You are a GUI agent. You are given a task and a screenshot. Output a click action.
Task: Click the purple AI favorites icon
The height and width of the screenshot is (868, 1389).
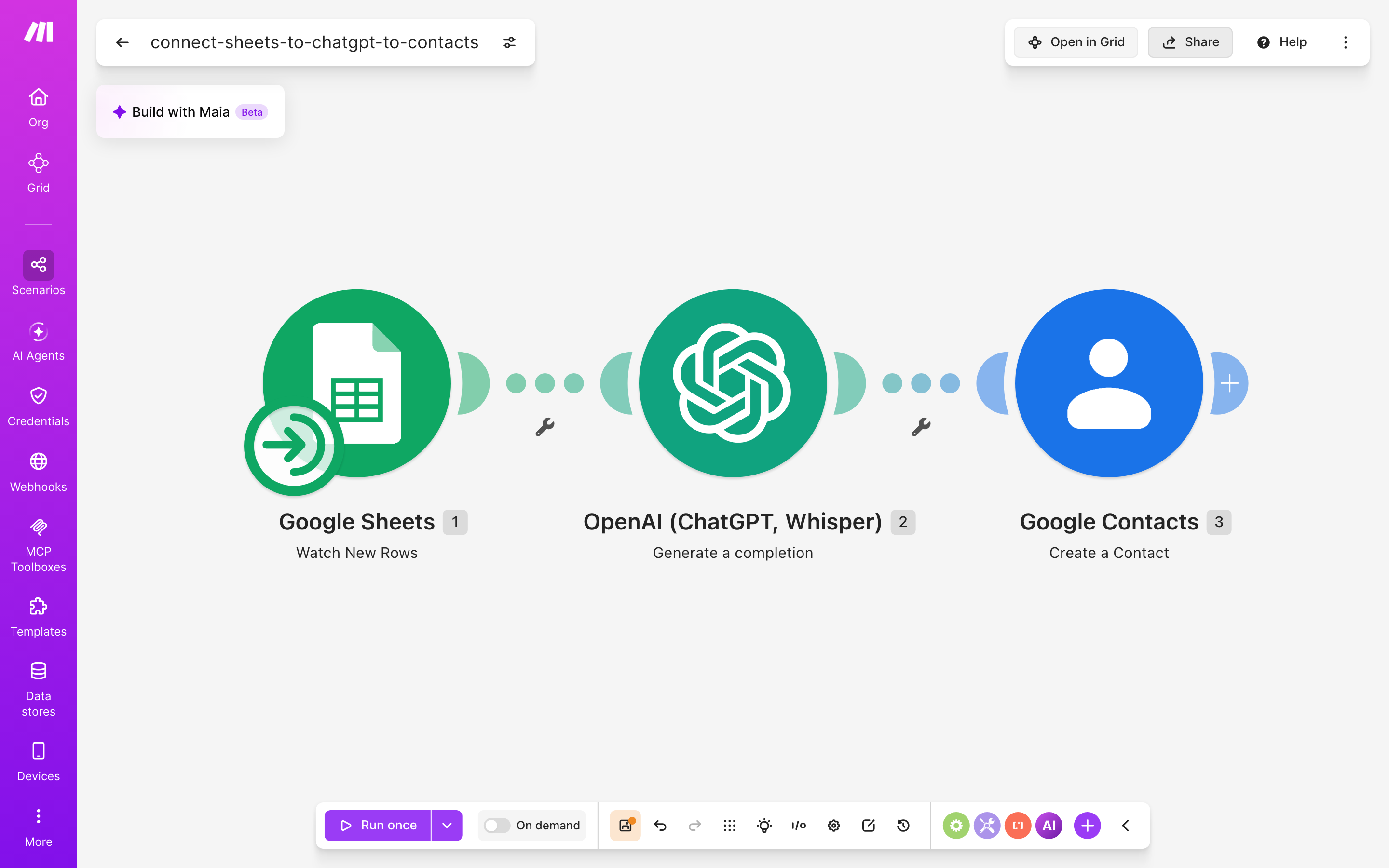[x=1049, y=826]
